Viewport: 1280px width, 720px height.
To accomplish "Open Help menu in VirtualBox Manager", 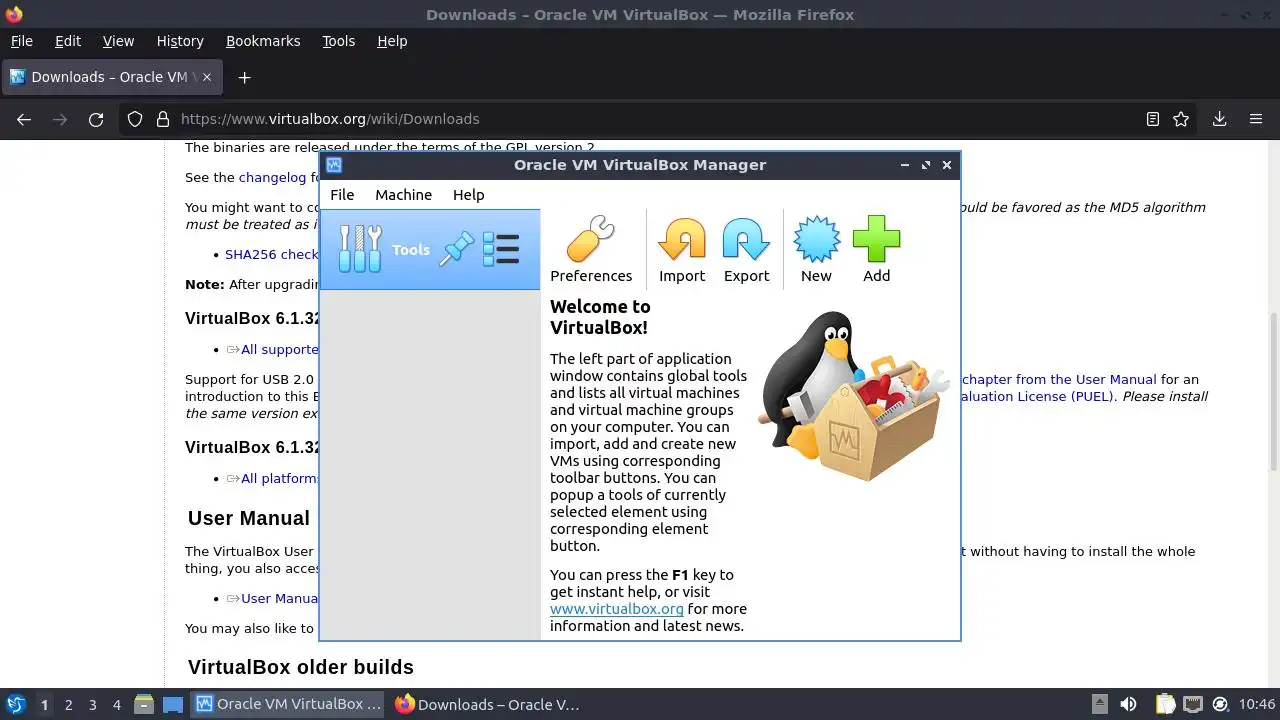I will (468, 195).
